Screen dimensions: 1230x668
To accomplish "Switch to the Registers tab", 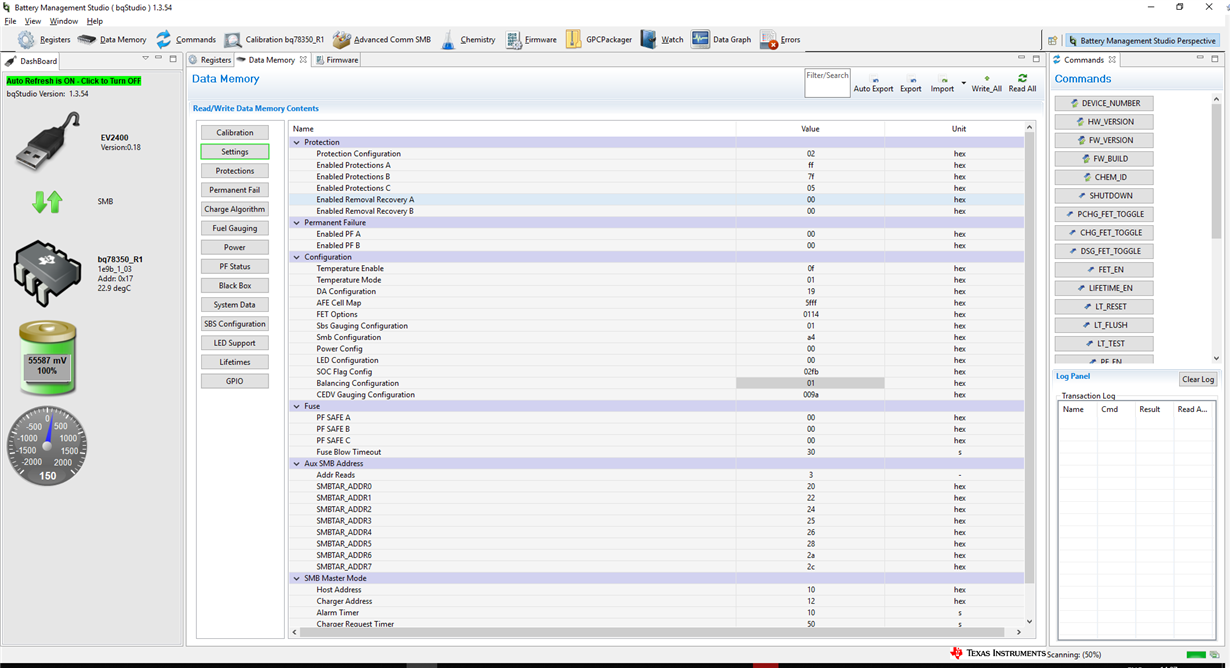I will point(210,60).
